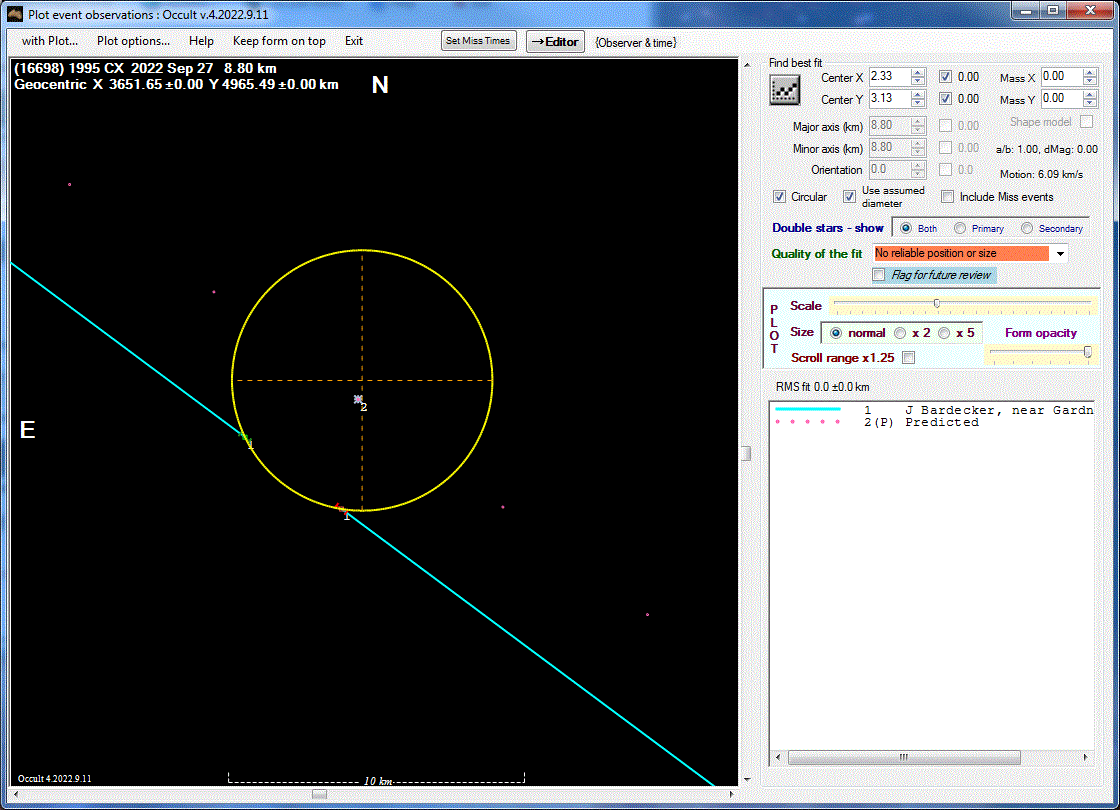1120x810 pixels.
Task: Click the Set Miss Times button
Action: coord(479,41)
